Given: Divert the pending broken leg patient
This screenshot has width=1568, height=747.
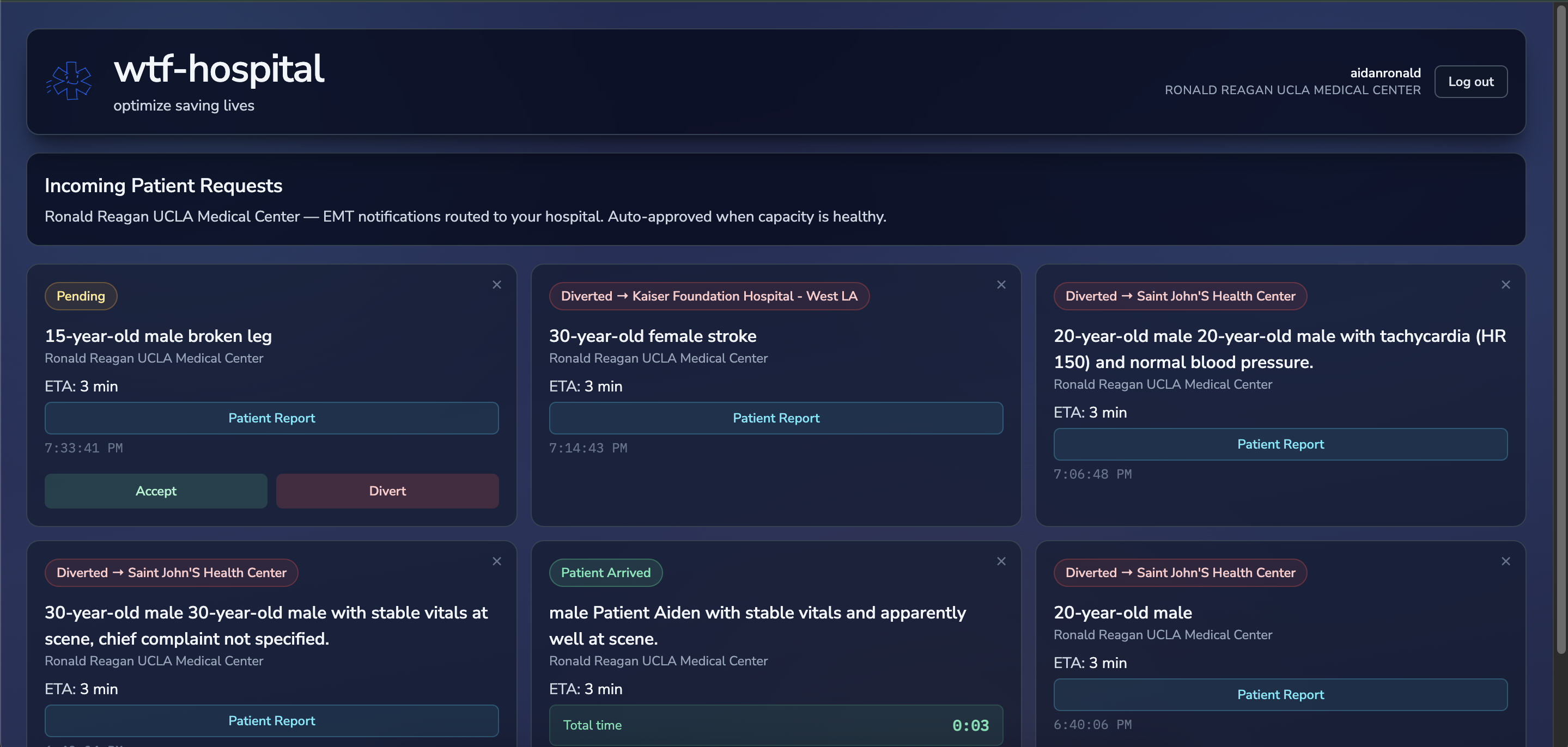Looking at the screenshot, I should (x=387, y=491).
